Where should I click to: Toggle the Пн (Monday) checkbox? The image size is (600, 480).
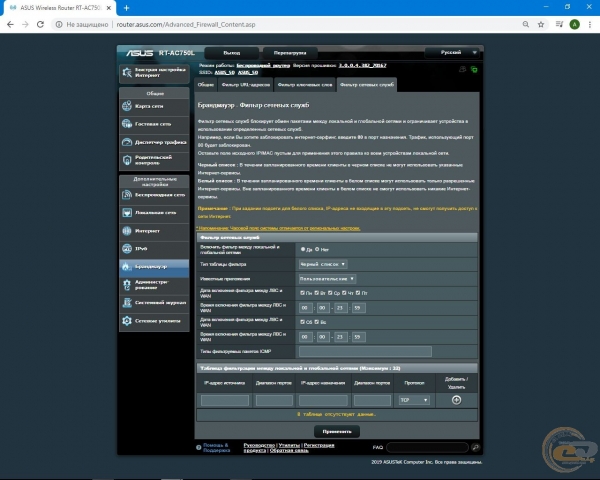(303, 293)
